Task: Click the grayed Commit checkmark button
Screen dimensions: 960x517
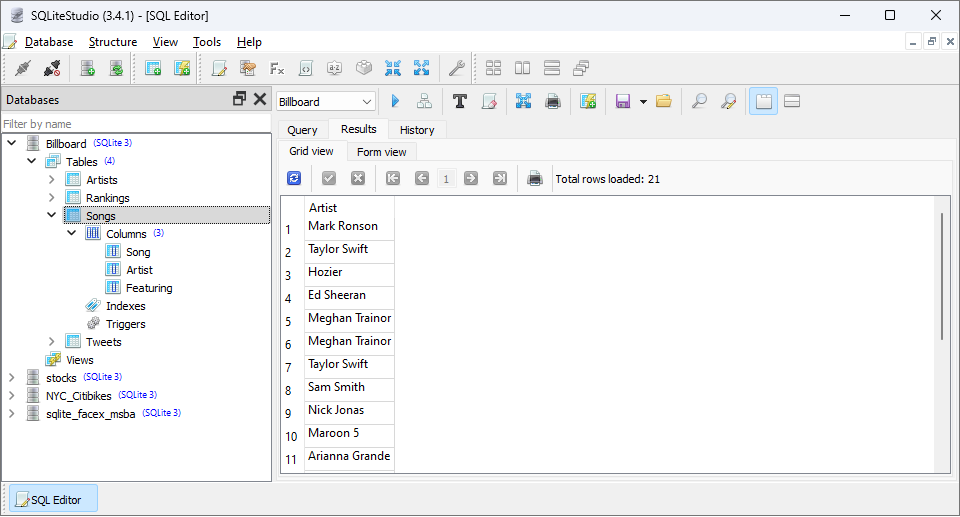Action: pyautogui.click(x=329, y=178)
